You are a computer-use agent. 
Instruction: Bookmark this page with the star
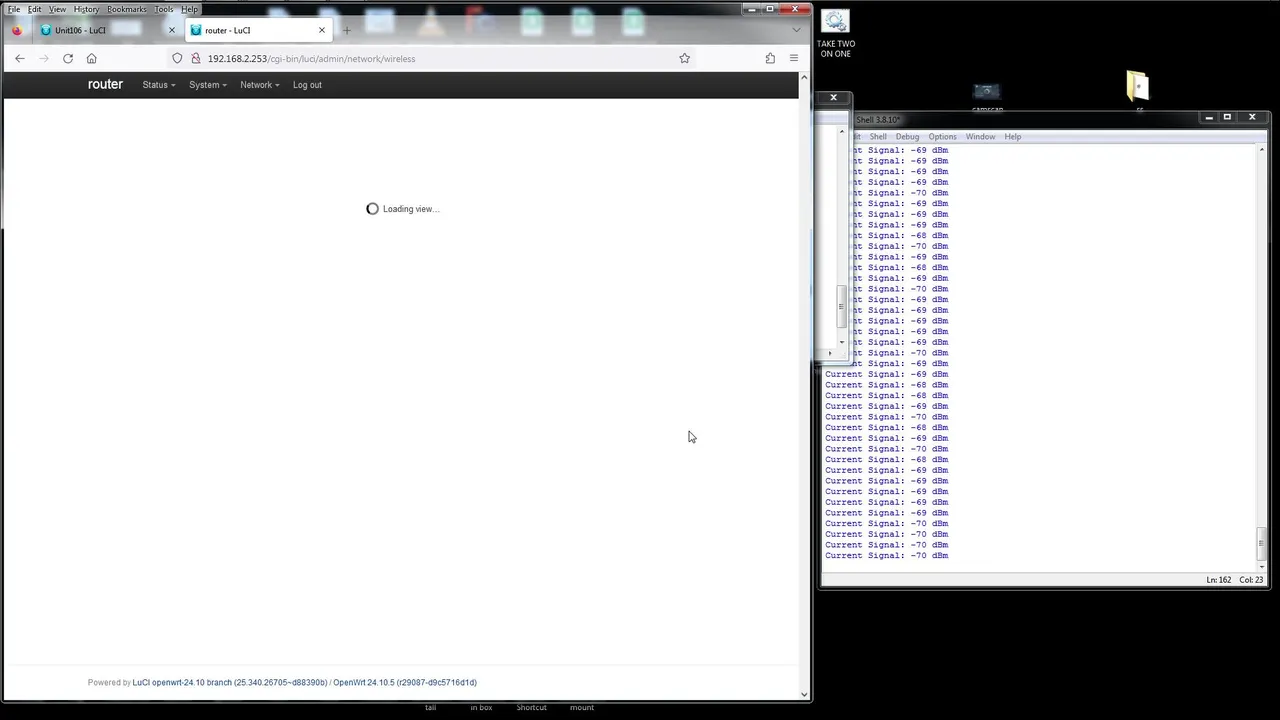pos(685,58)
